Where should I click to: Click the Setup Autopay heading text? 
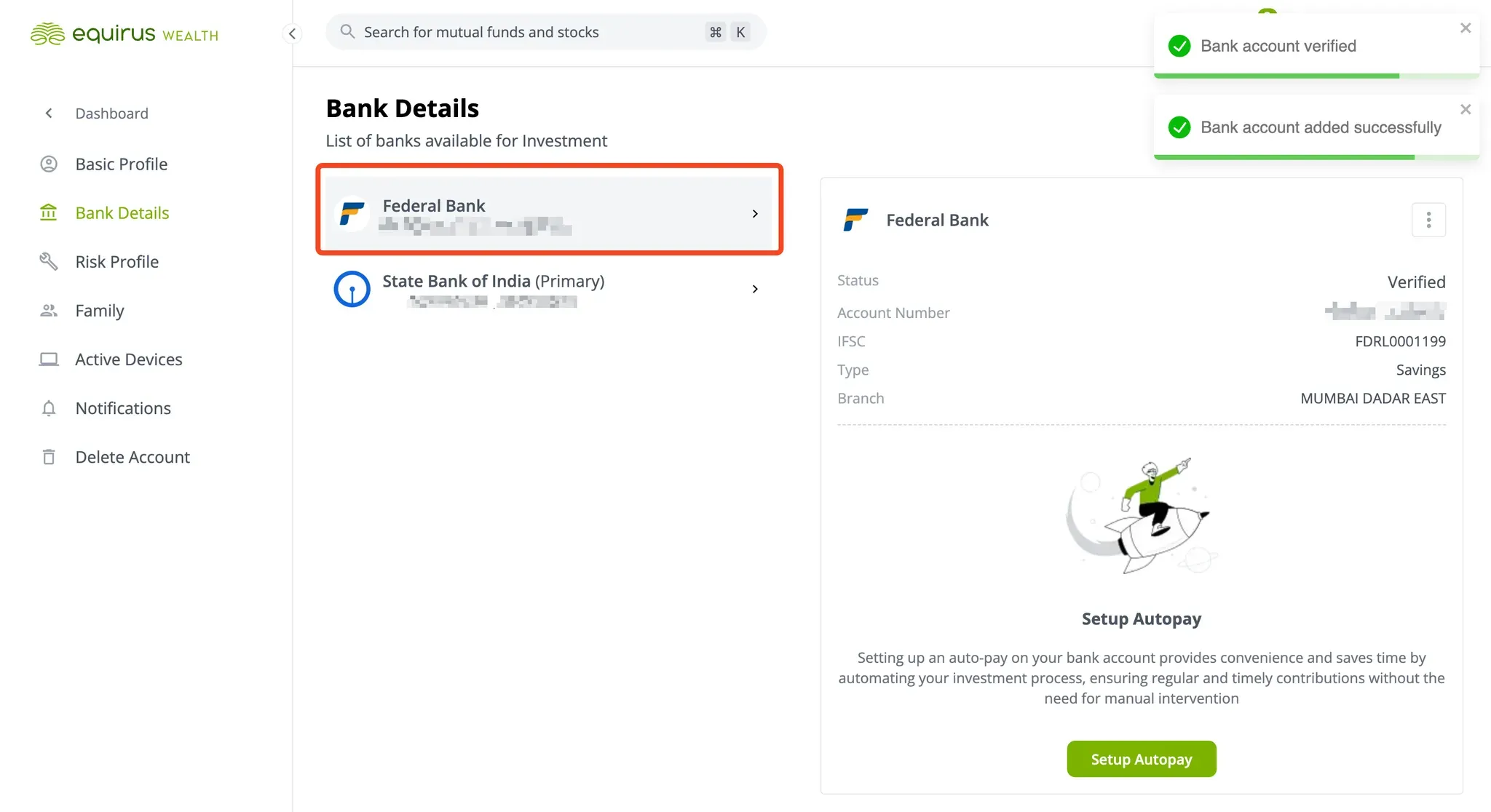1142,619
